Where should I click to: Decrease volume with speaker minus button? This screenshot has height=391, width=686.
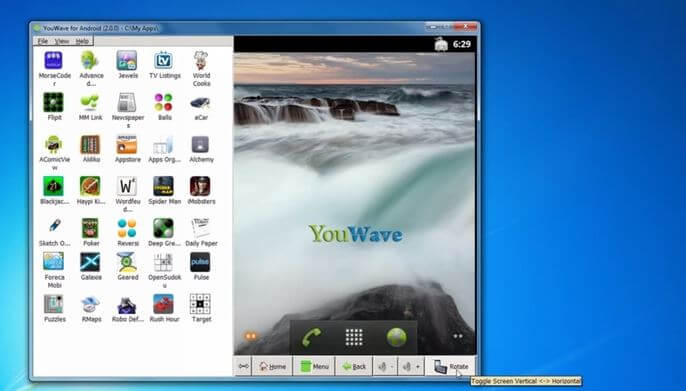click(385, 367)
